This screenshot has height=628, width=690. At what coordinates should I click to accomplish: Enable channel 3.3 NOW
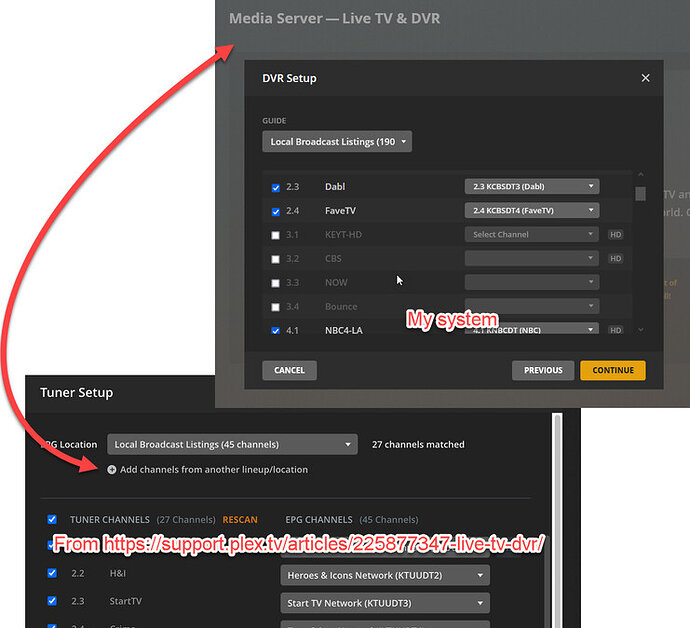point(275,283)
